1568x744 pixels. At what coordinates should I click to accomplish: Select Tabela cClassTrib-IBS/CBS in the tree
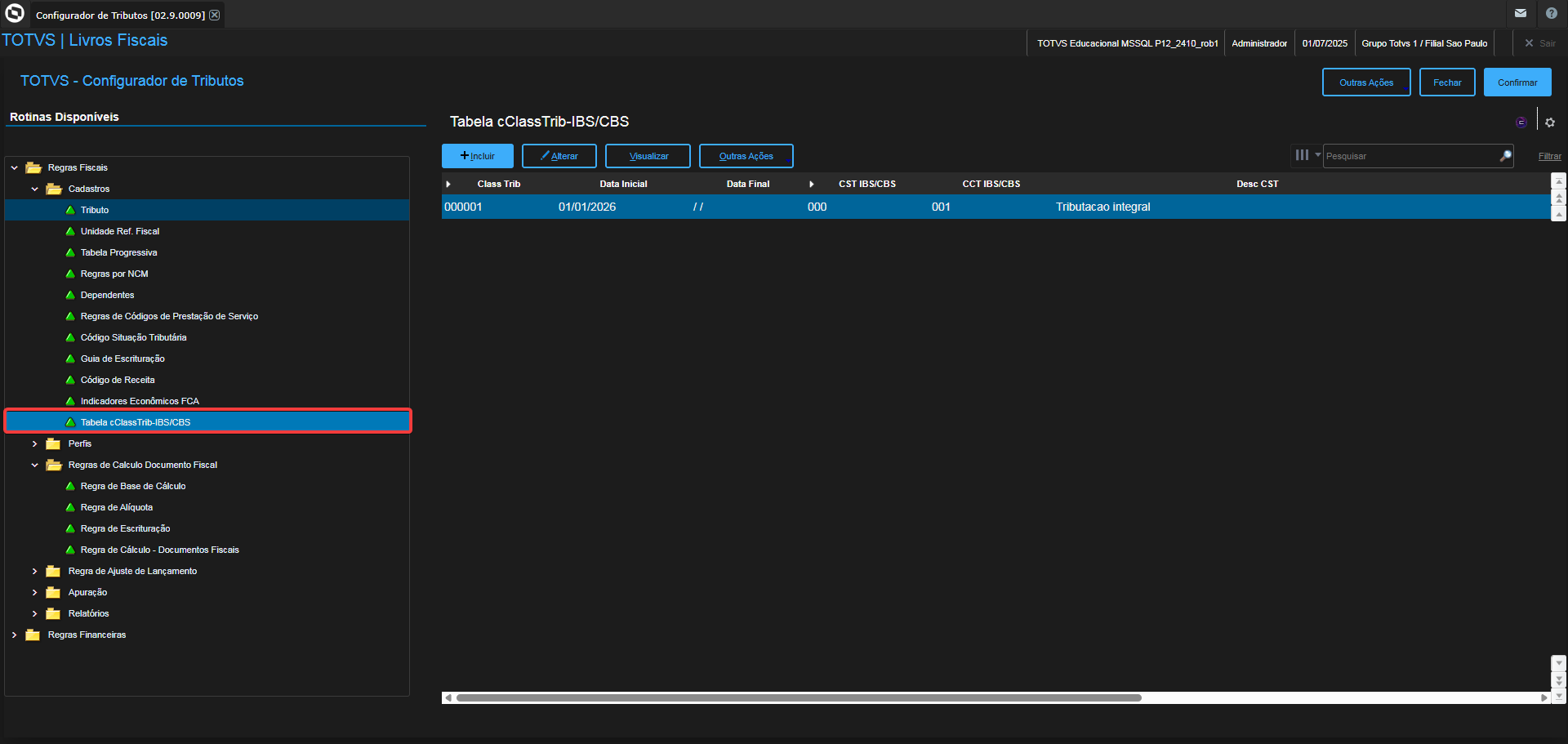(208, 422)
